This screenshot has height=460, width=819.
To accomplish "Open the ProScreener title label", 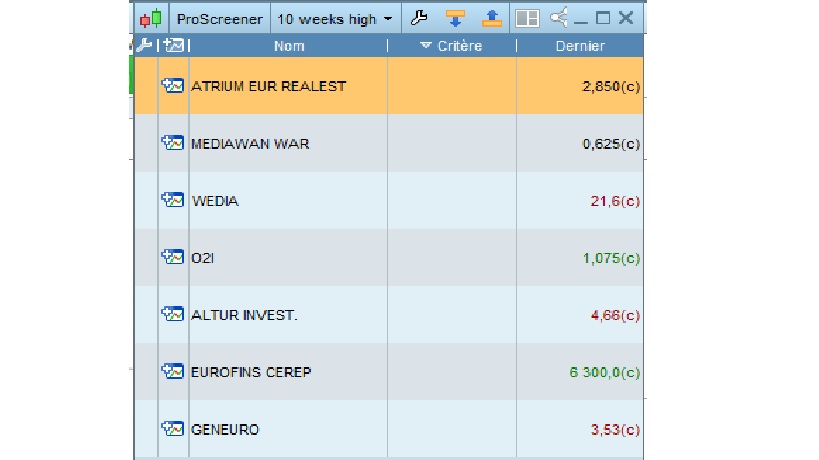I will coord(219,19).
